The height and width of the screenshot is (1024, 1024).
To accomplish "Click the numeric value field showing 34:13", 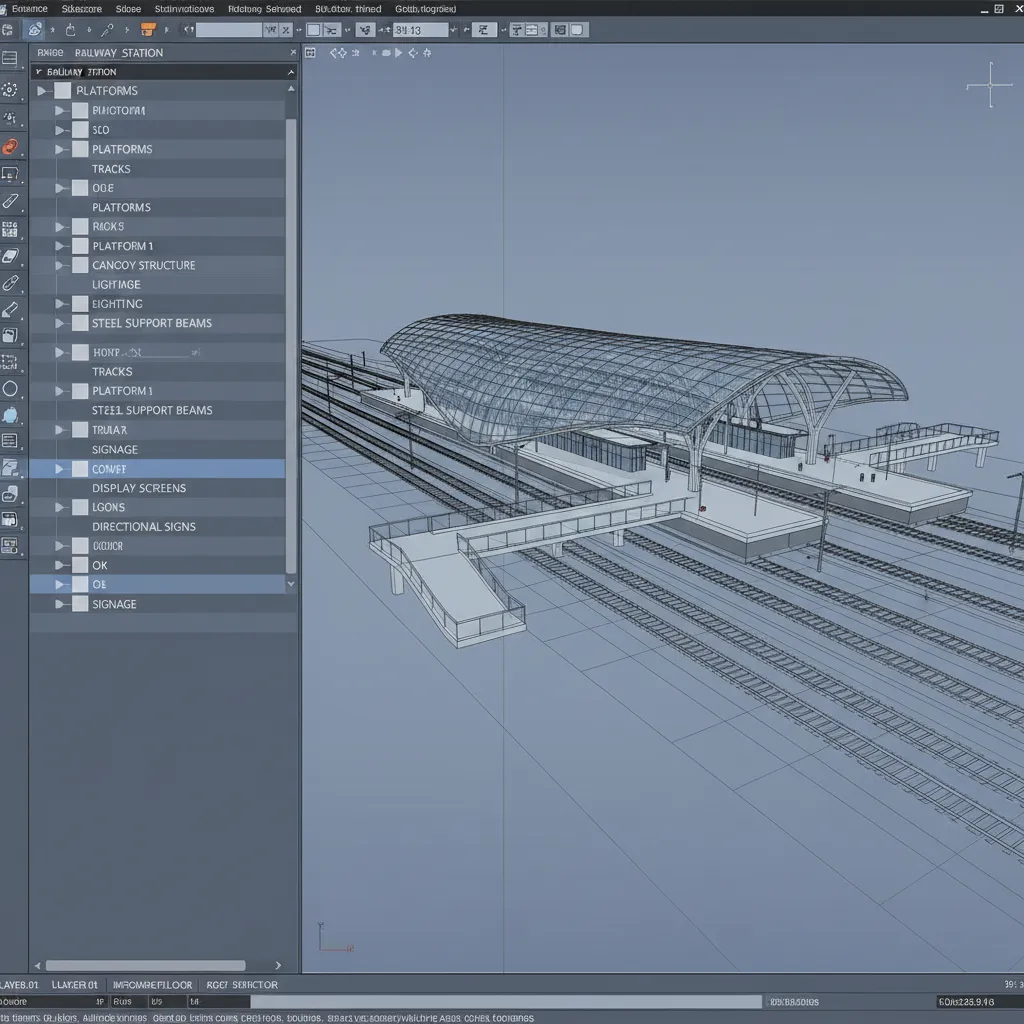I will tap(419, 29).
